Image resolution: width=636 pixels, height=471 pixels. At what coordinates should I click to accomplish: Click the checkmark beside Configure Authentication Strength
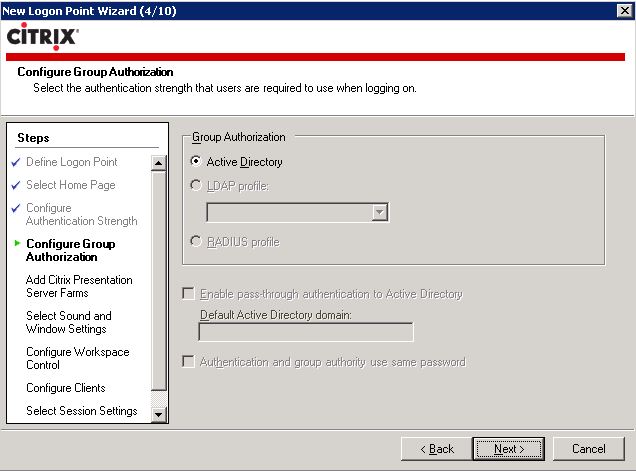click(x=16, y=209)
